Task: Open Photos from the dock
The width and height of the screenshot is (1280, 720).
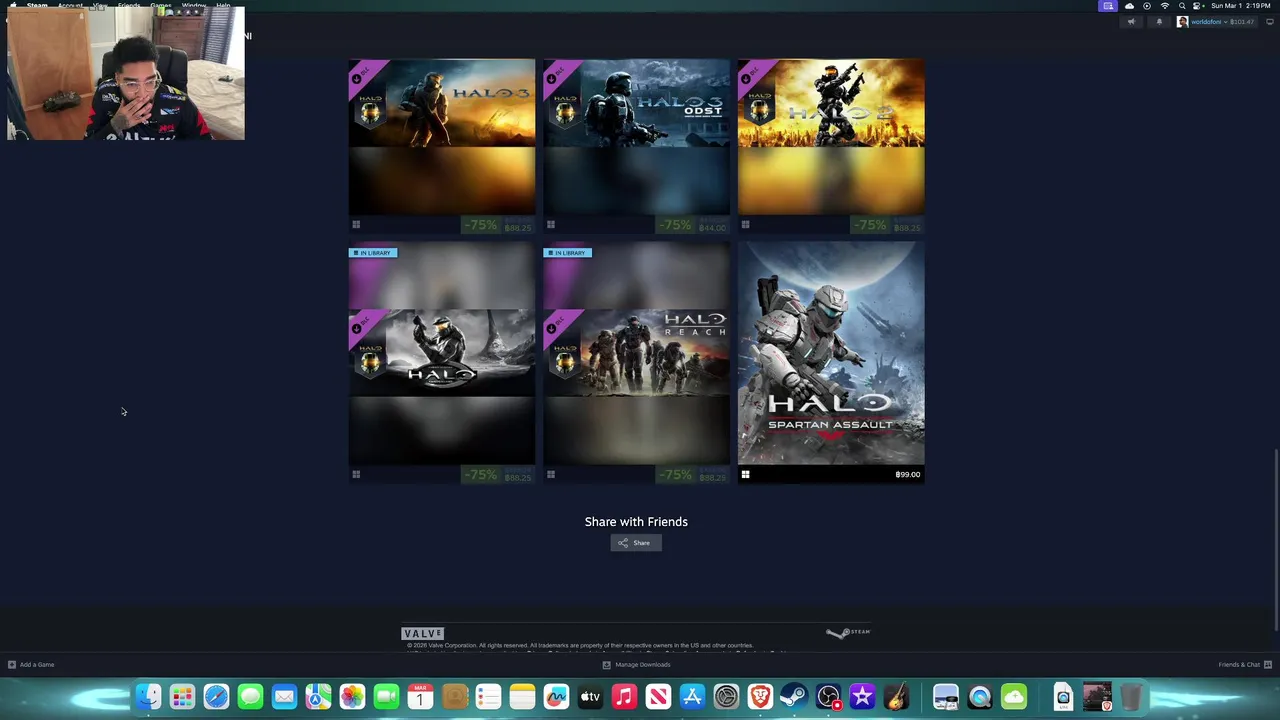Action: coord(352,697)
